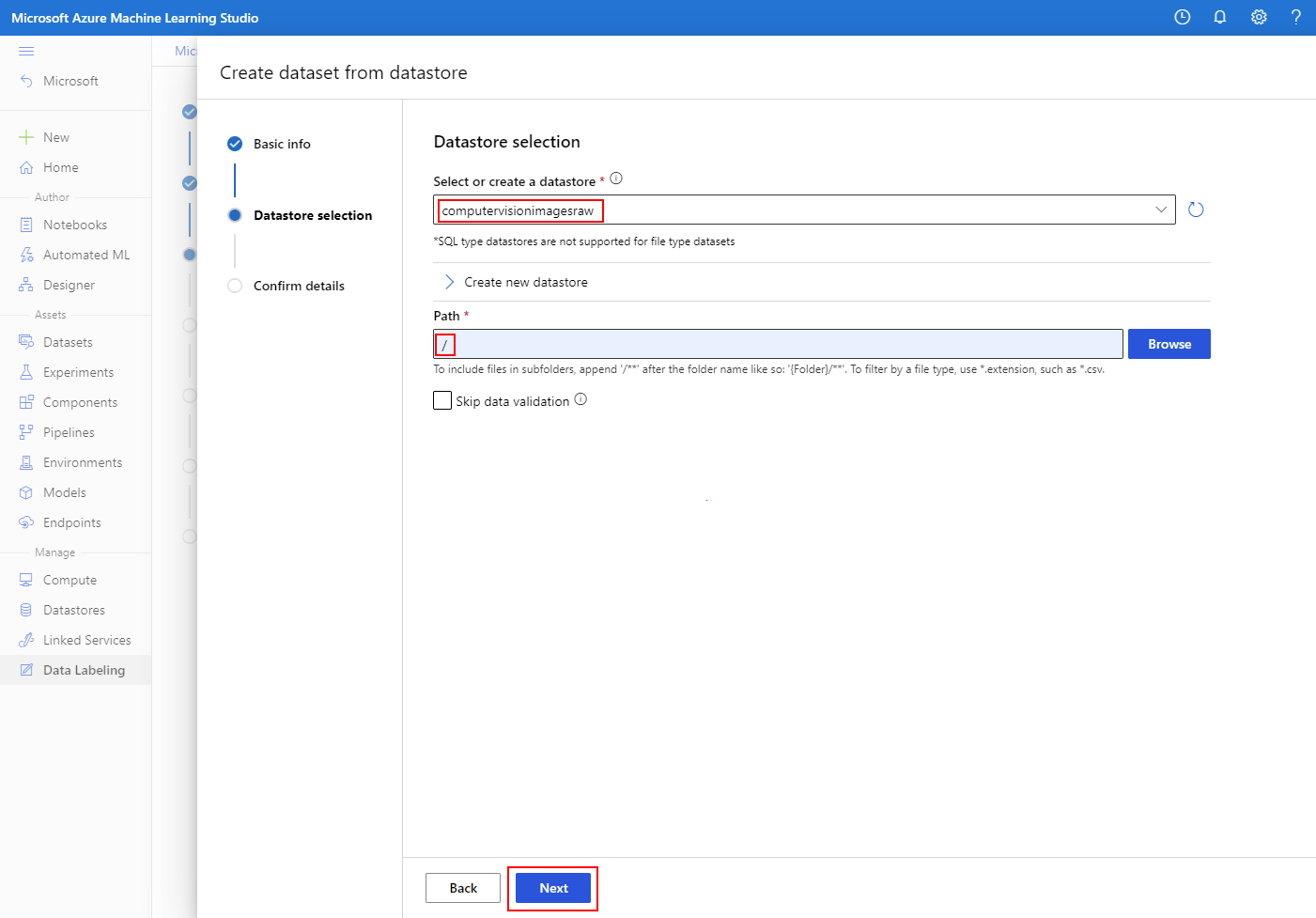Click the Browse button
This screenshot has width=1316, height=918.
click(1169, 344)
